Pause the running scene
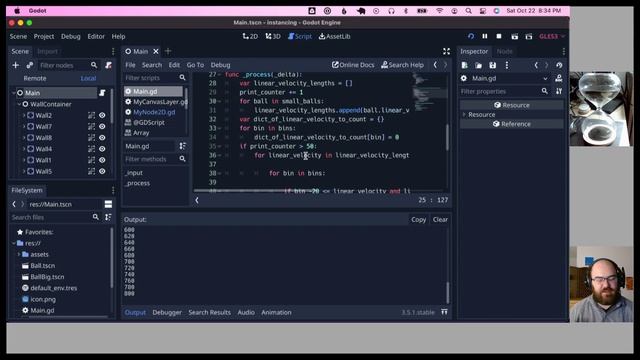Screen dimensions: 640x360 pyautogui.click(x=484, y=36)
